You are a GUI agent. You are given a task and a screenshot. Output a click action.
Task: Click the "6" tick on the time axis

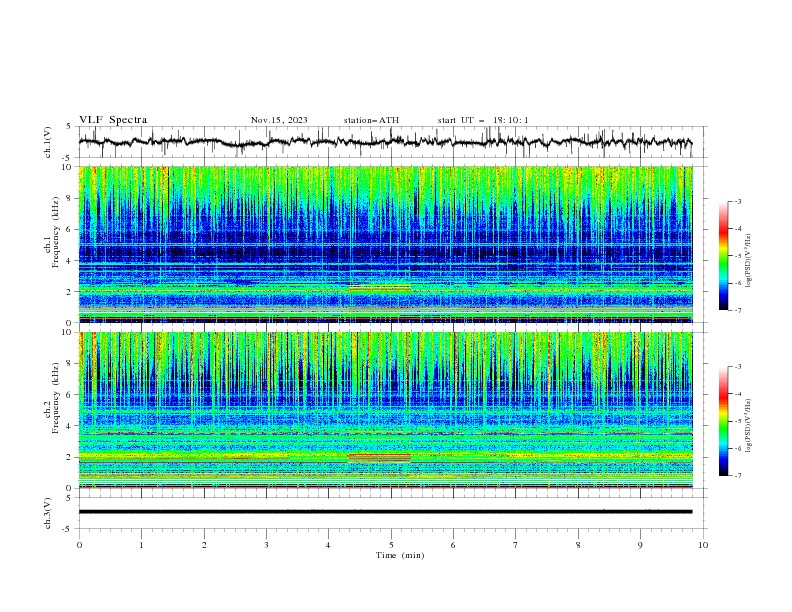453,545
